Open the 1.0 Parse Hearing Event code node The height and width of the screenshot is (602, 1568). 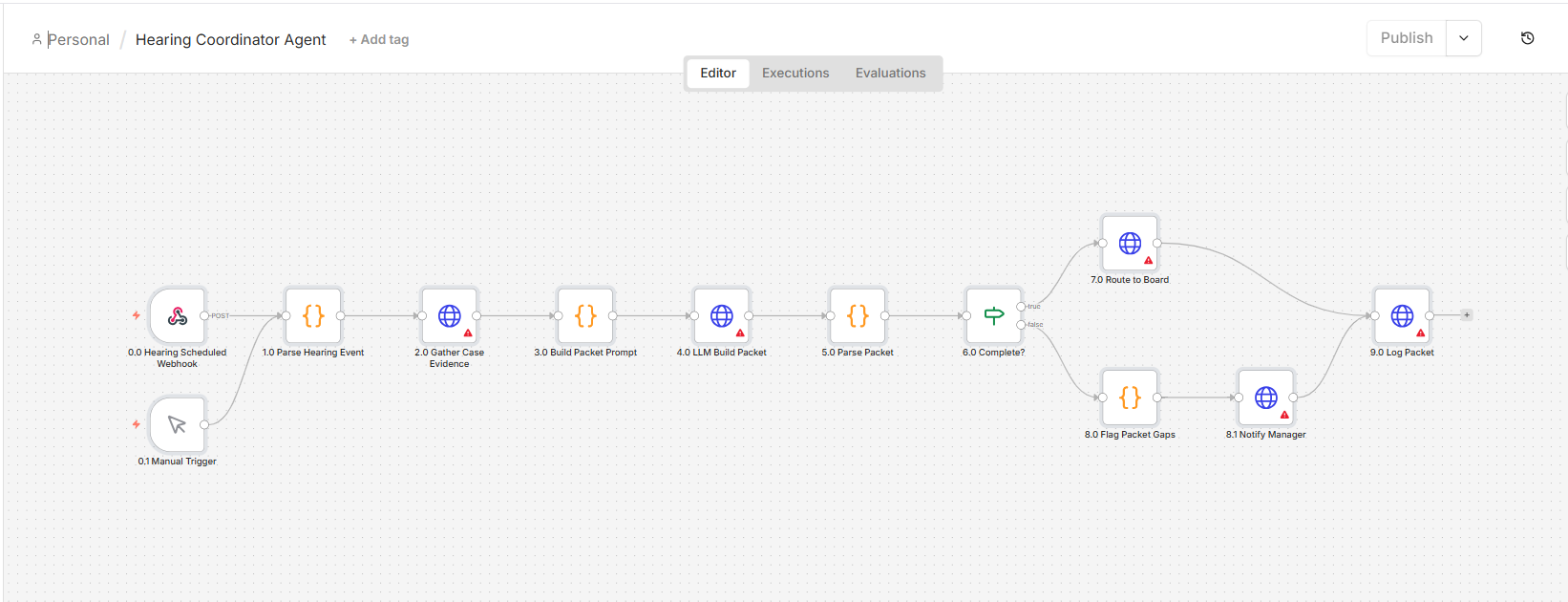coord(313,315)
